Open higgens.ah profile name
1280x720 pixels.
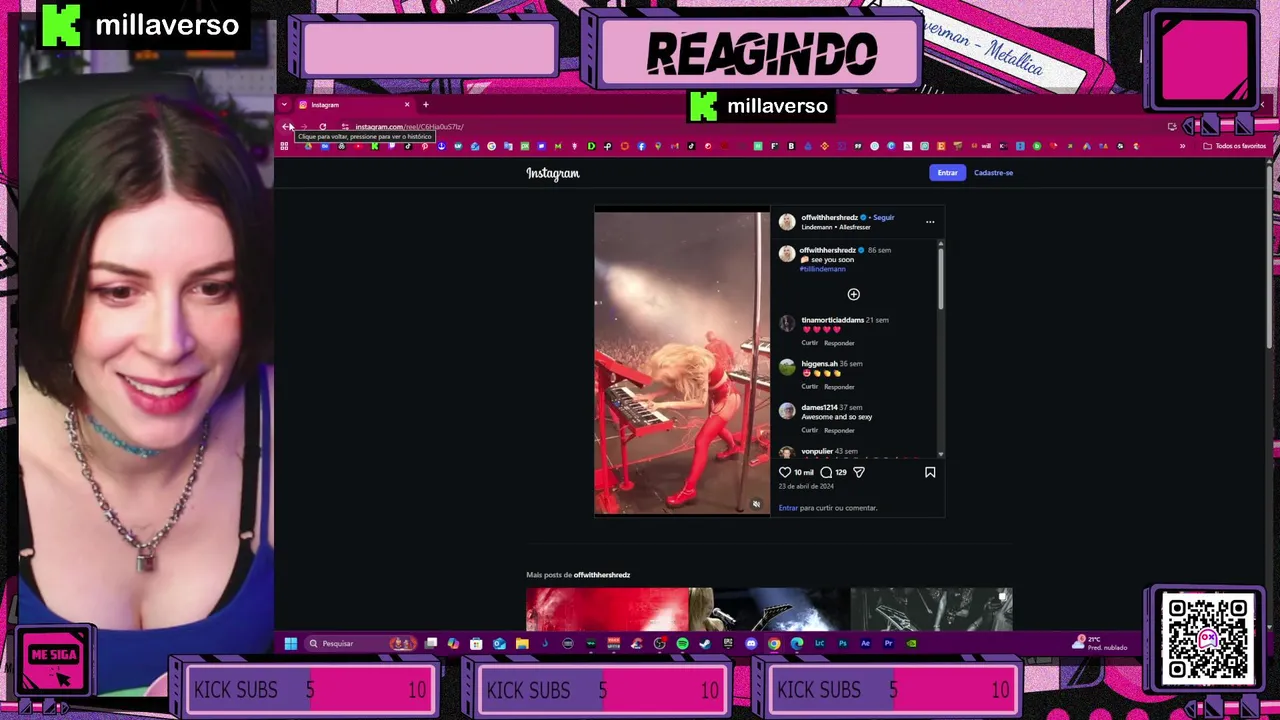[x=819, y=364]
